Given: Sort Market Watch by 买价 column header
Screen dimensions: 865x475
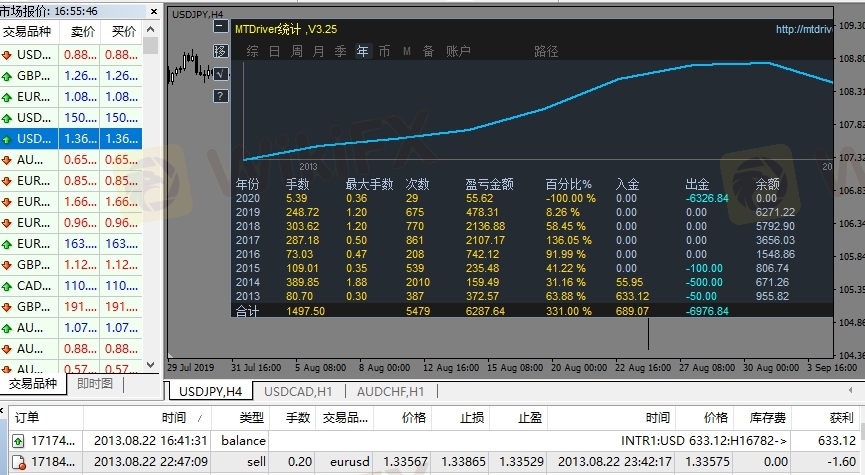Looking at the screenshot, I should 123,31.
